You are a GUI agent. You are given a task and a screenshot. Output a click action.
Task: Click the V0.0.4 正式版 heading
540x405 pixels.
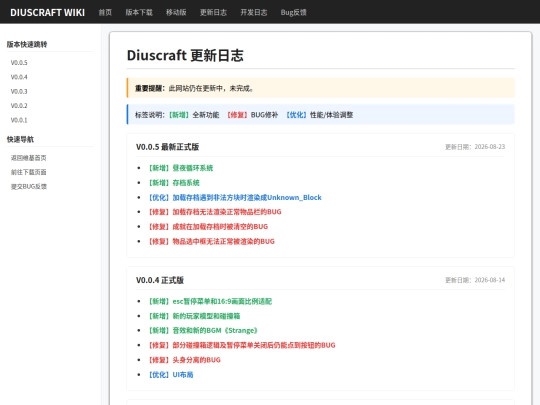160,280
